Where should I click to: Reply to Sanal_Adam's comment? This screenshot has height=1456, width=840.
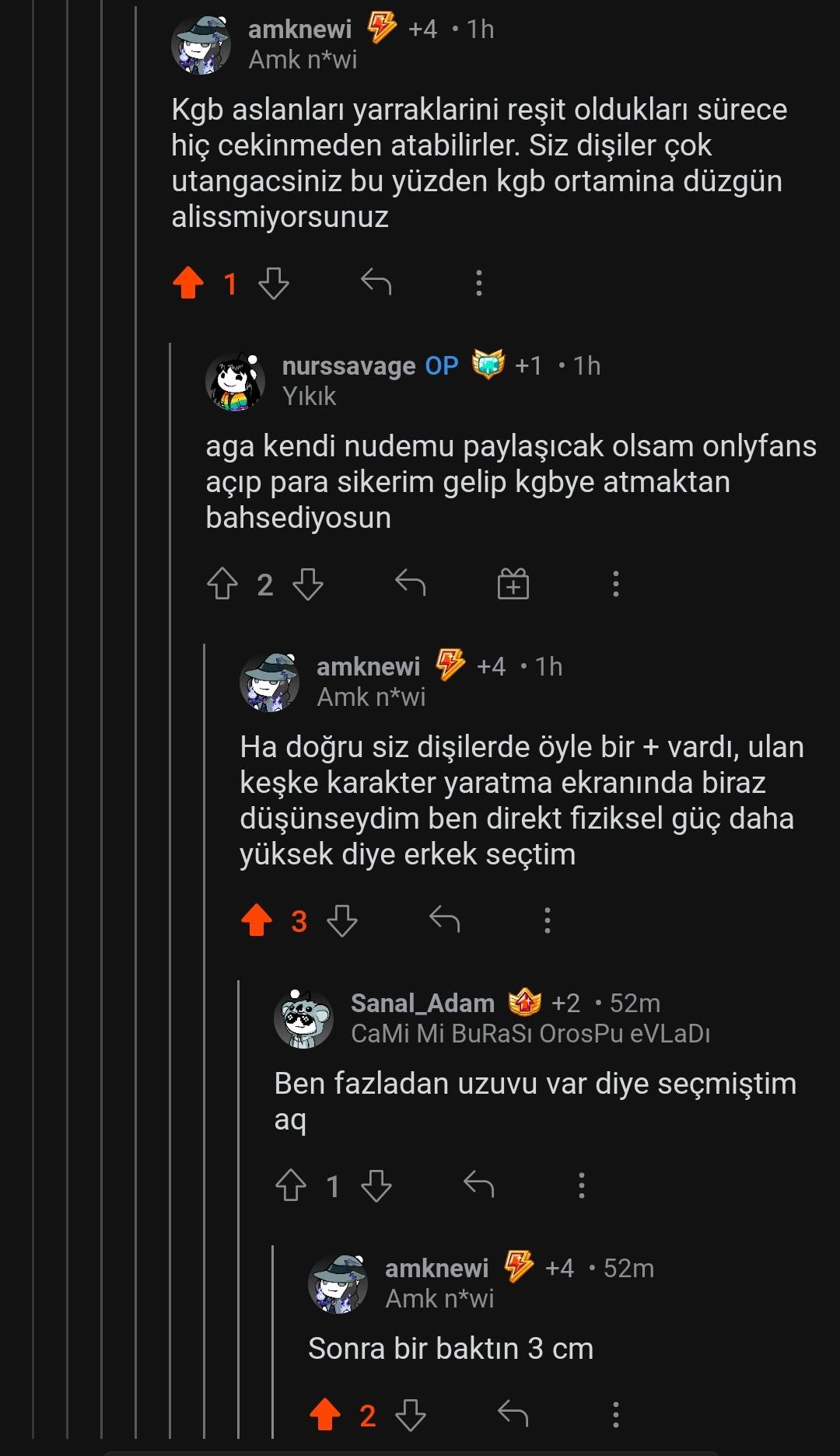point(479,1185)
